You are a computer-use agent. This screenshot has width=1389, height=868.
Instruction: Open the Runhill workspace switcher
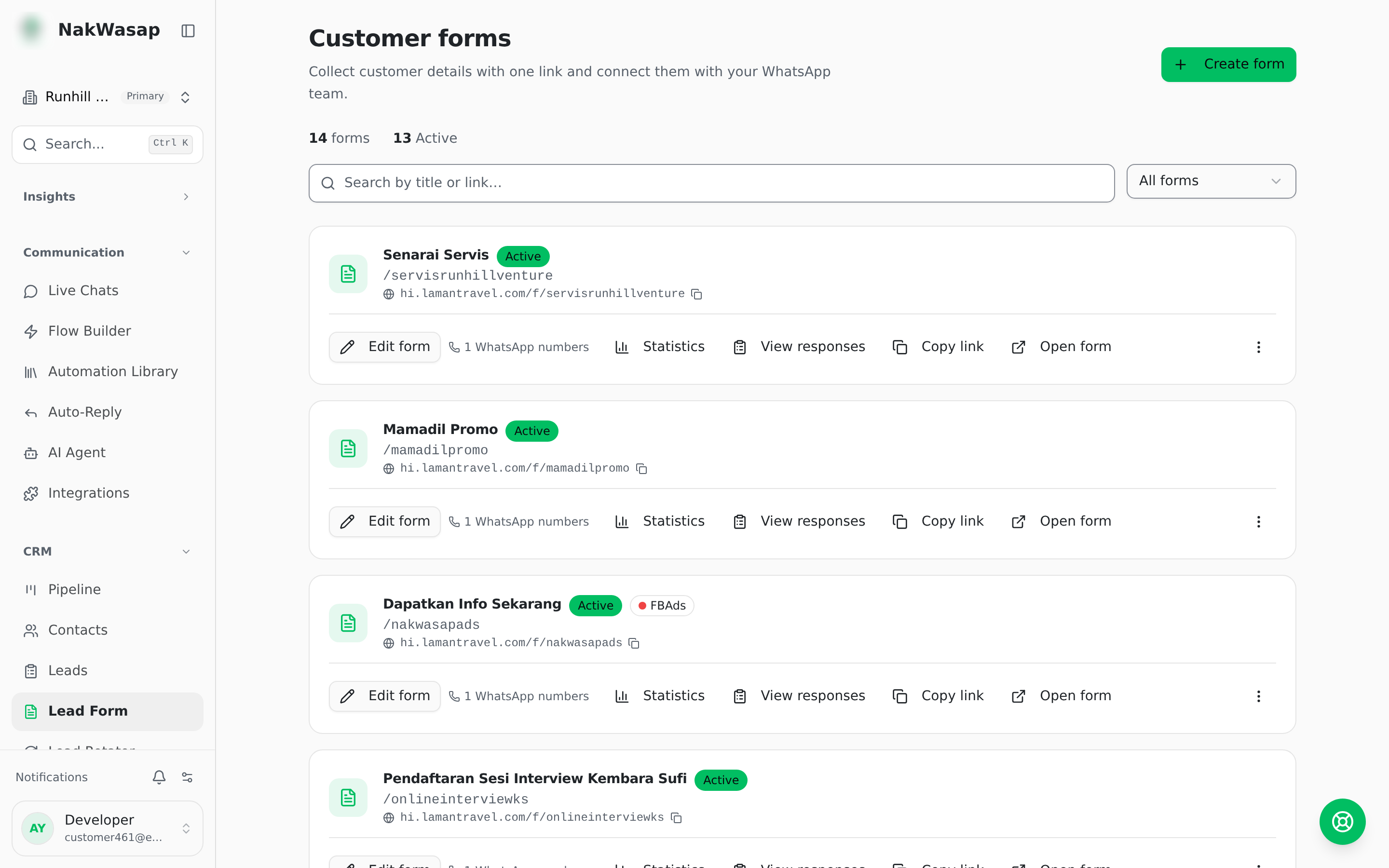(108, 96)
